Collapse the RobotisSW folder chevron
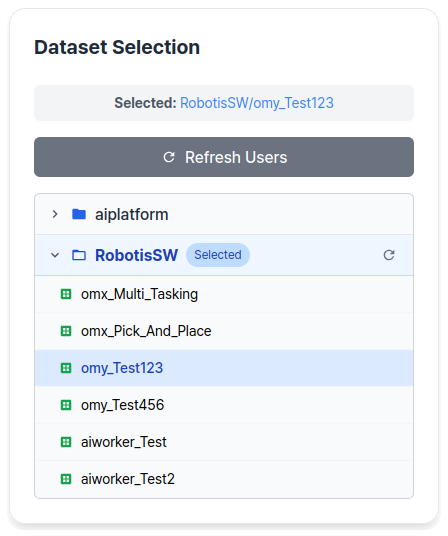 coord(55,255)
